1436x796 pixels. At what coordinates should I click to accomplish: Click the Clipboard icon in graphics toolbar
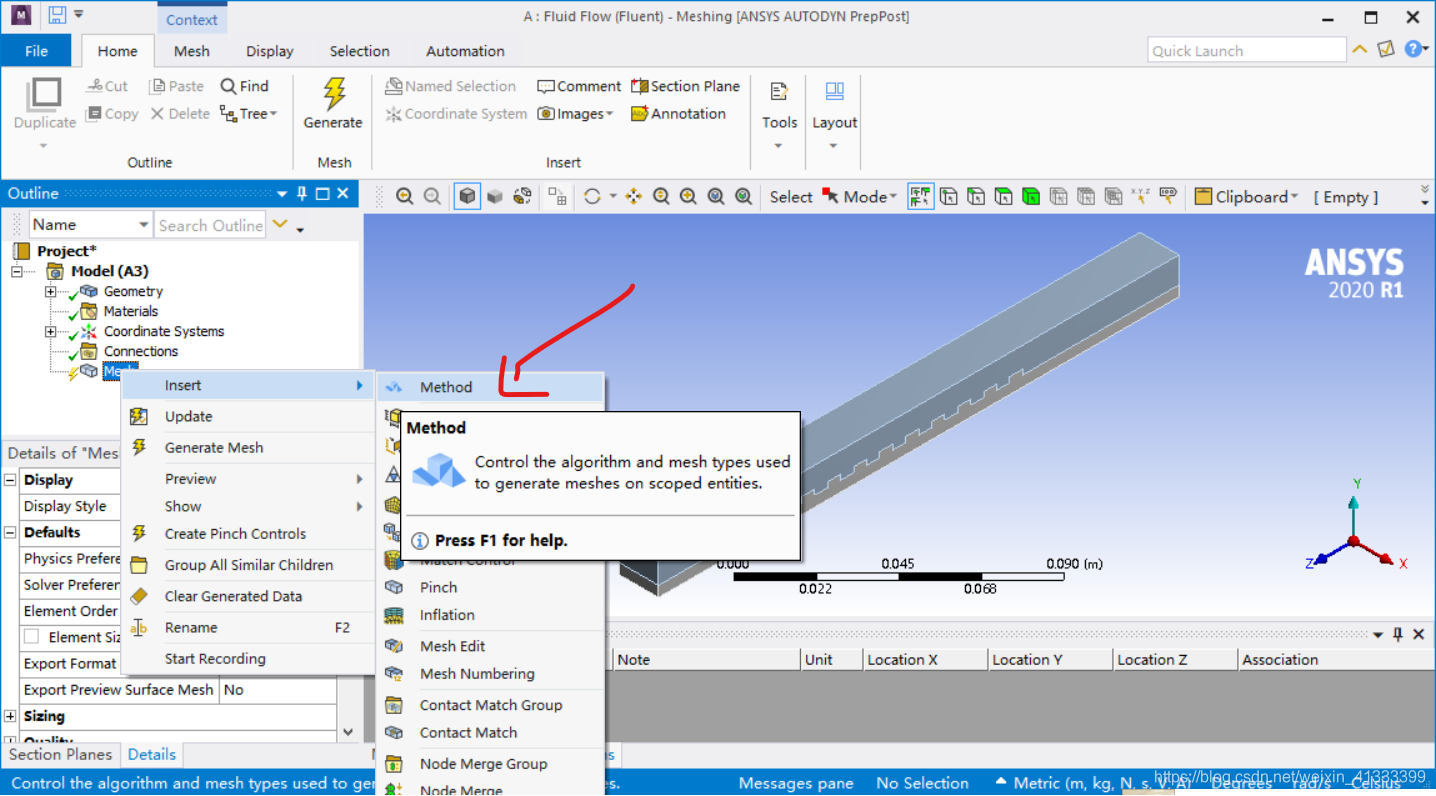coord(1203,197)
